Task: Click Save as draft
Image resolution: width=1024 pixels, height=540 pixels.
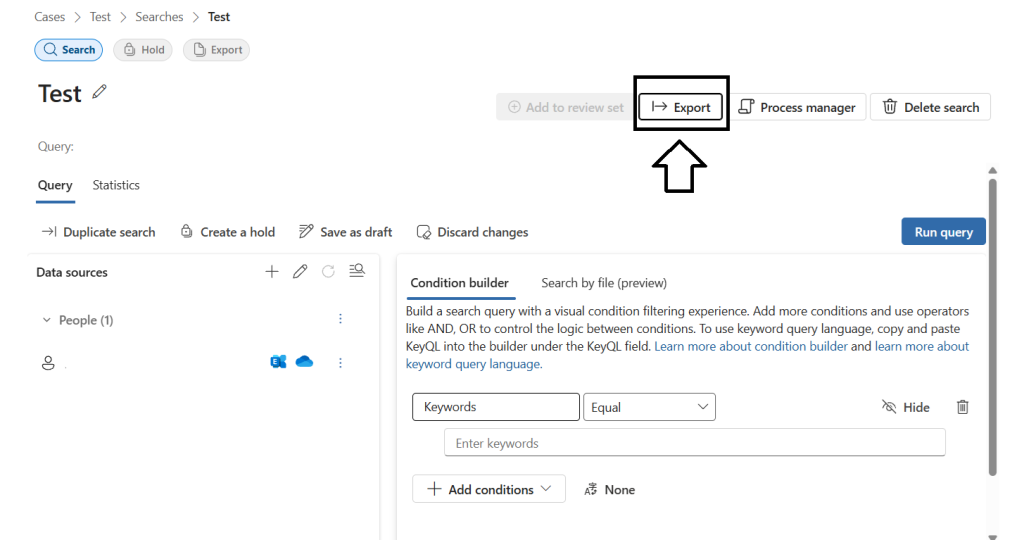Action: [x=345, y=232]
